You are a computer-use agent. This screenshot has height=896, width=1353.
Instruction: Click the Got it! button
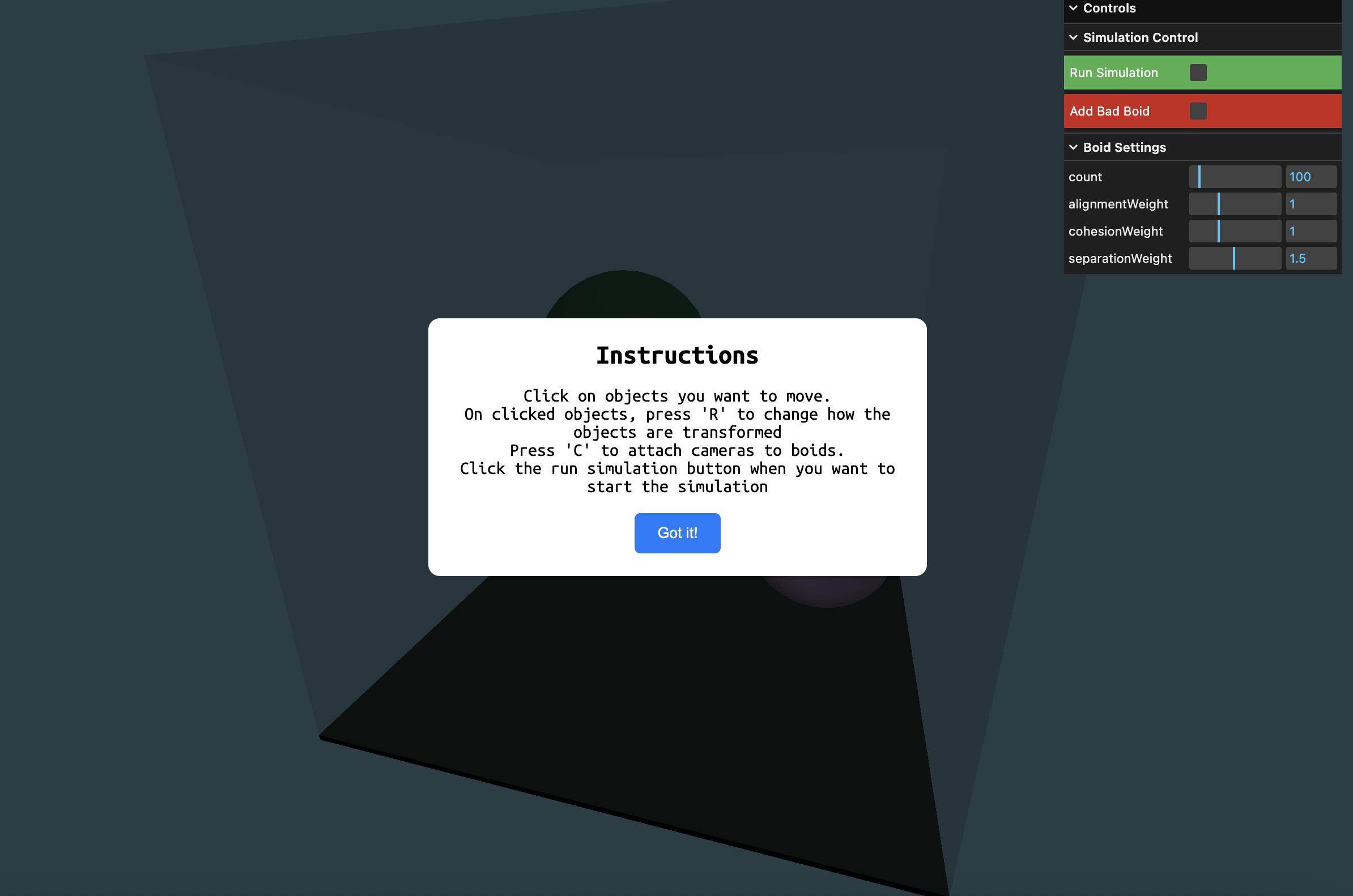pos(677,532)
